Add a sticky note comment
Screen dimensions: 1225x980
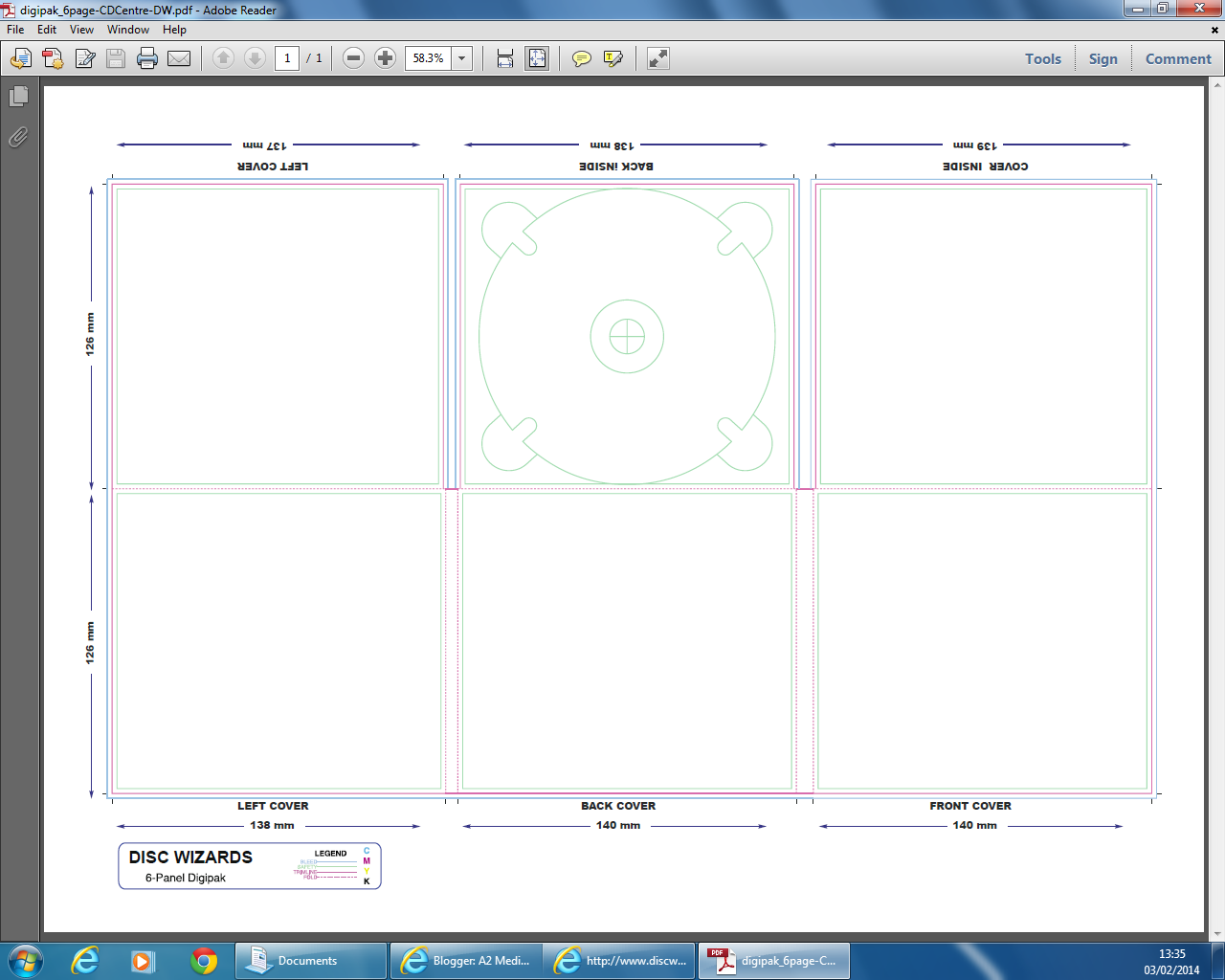(581, 58)
